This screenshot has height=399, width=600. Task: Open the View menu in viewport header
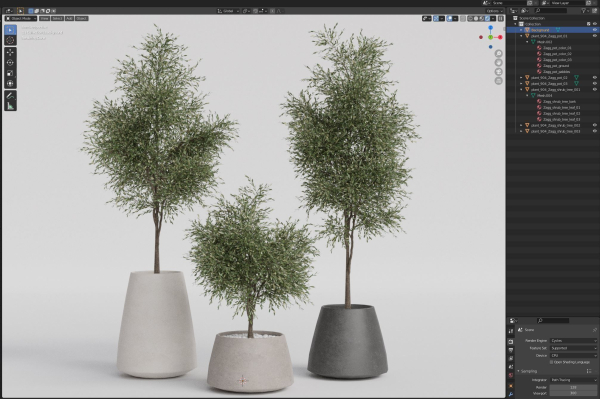click(44, 18)
